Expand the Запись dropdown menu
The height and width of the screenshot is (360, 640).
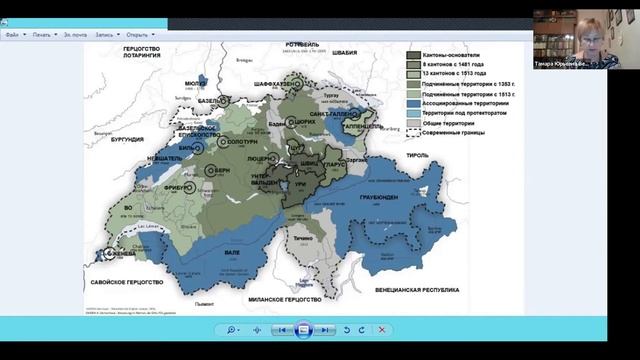108,35
